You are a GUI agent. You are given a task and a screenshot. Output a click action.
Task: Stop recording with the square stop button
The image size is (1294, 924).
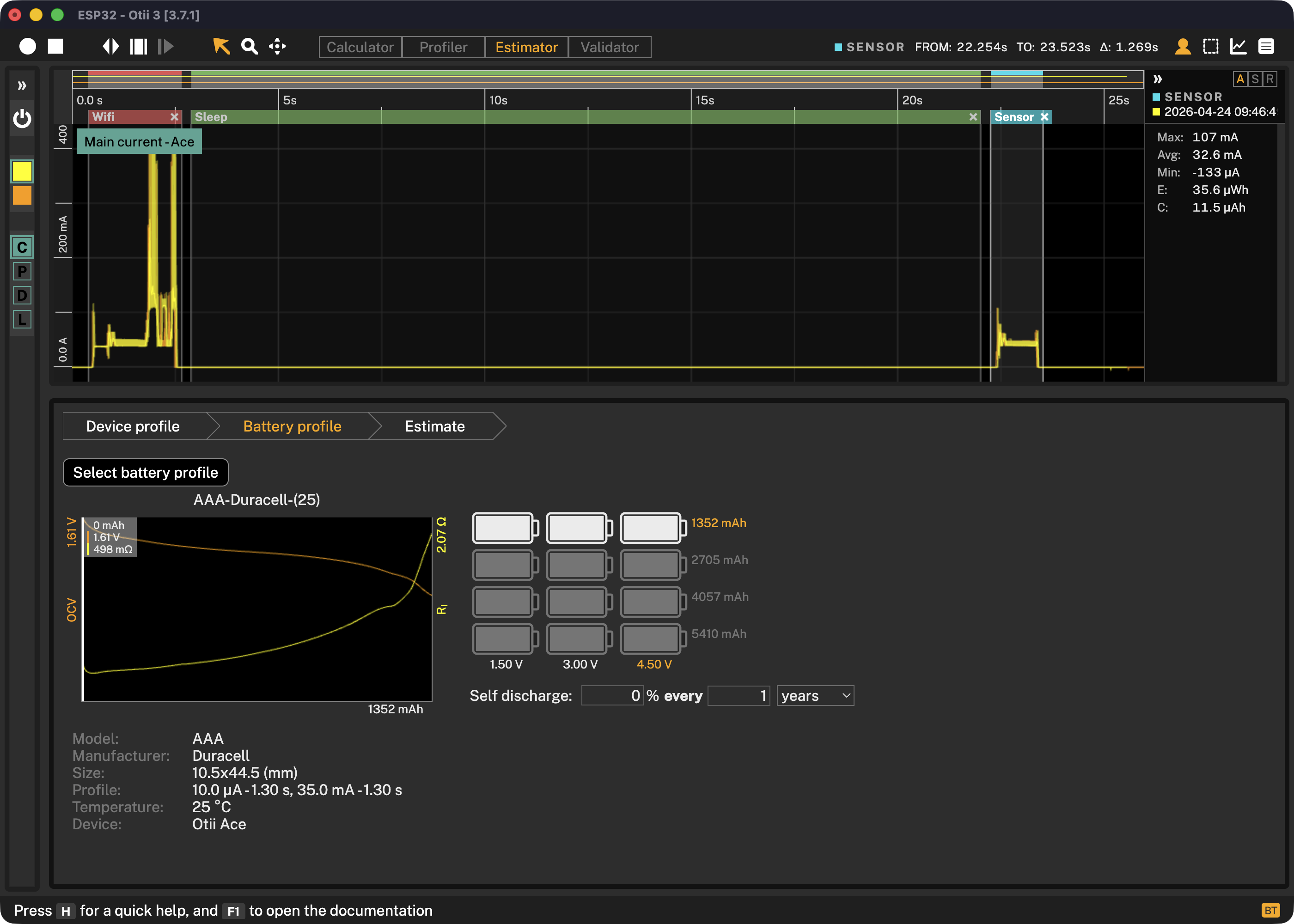point(55,47)
